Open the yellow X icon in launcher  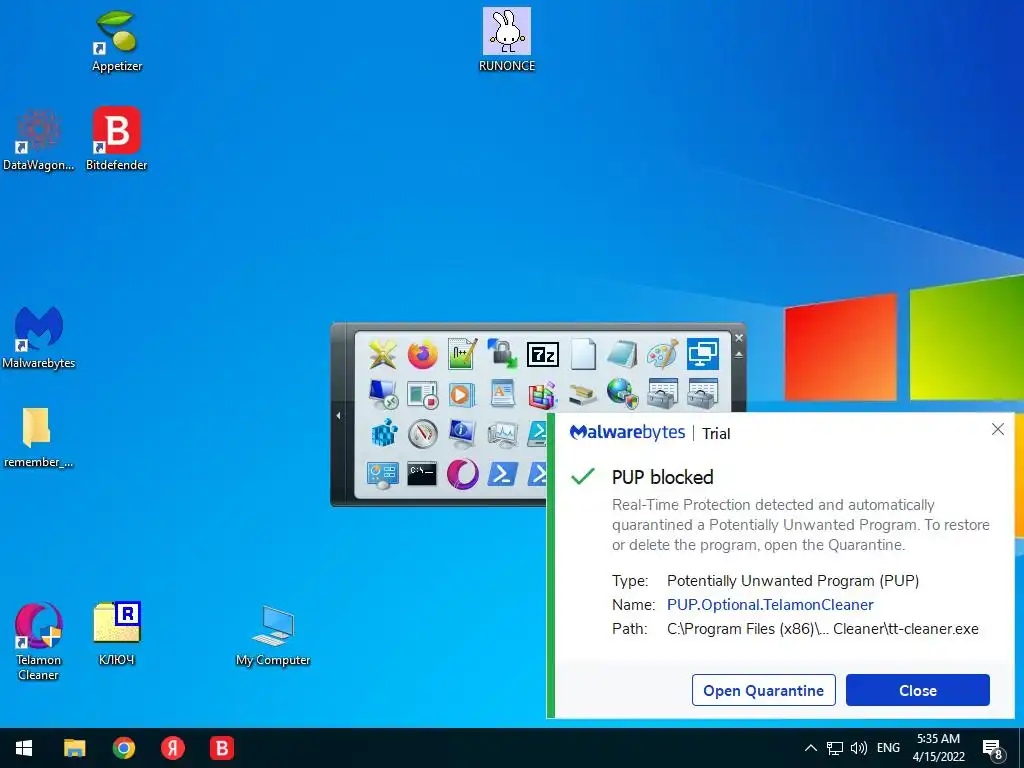tap(383, 355)
